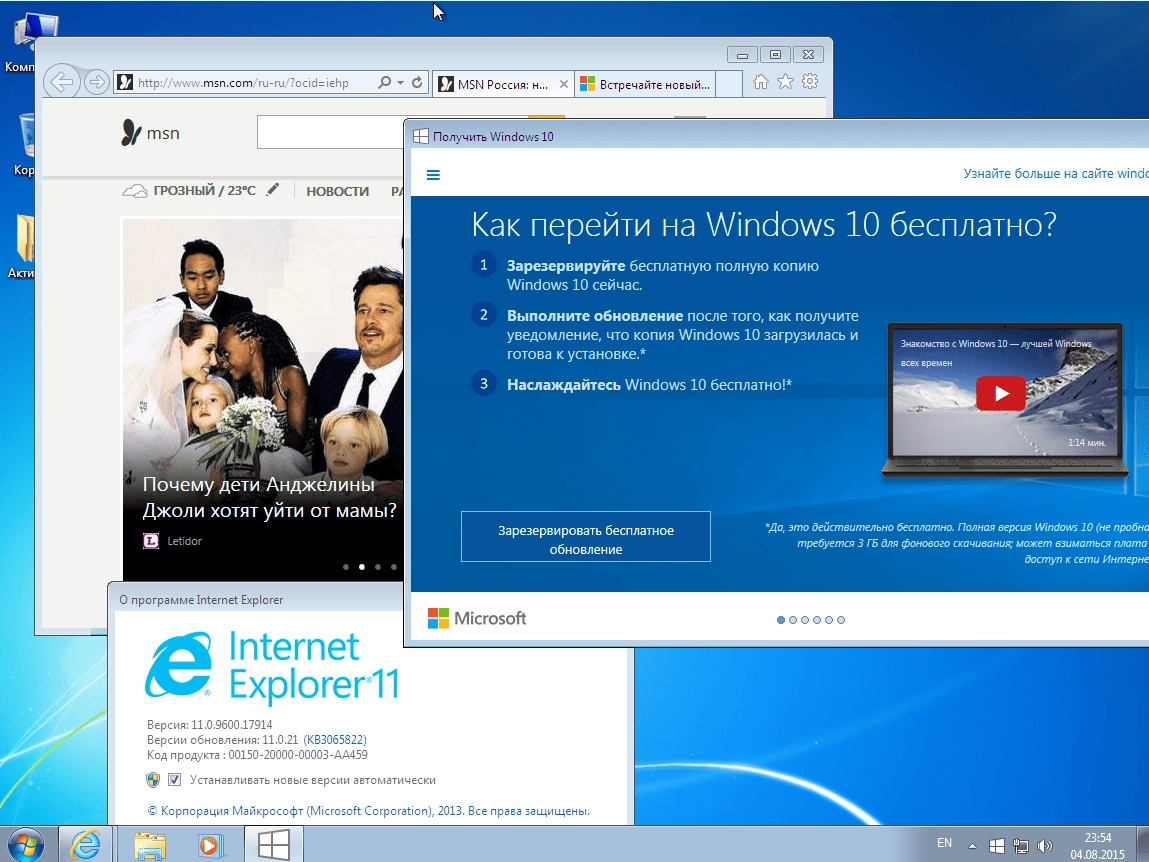Open the blank new tab button in IE
The width and height of the screenshot is (1149, 862).
click(728, 84)
